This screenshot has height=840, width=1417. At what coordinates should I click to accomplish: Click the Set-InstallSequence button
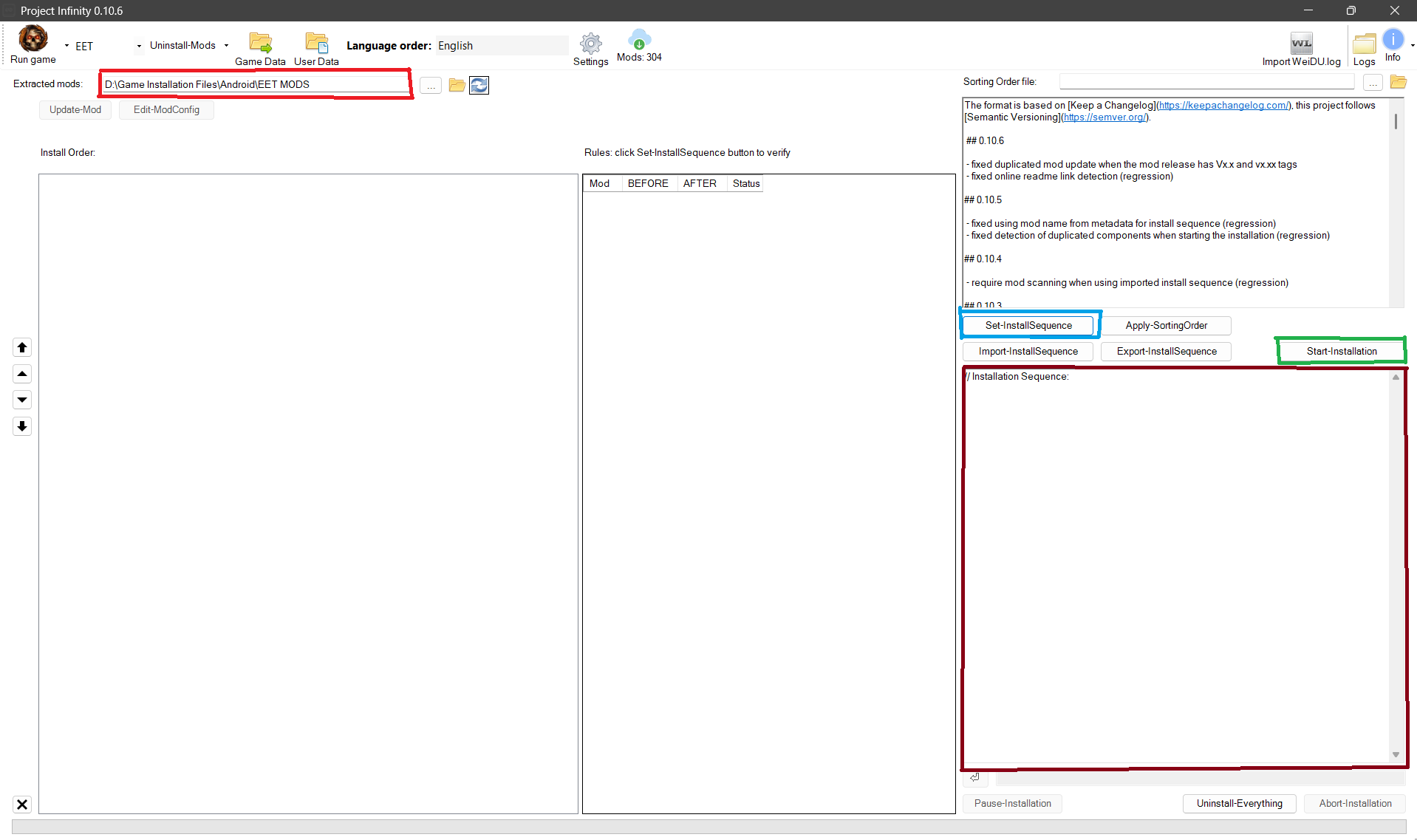tap(1028, 326)
